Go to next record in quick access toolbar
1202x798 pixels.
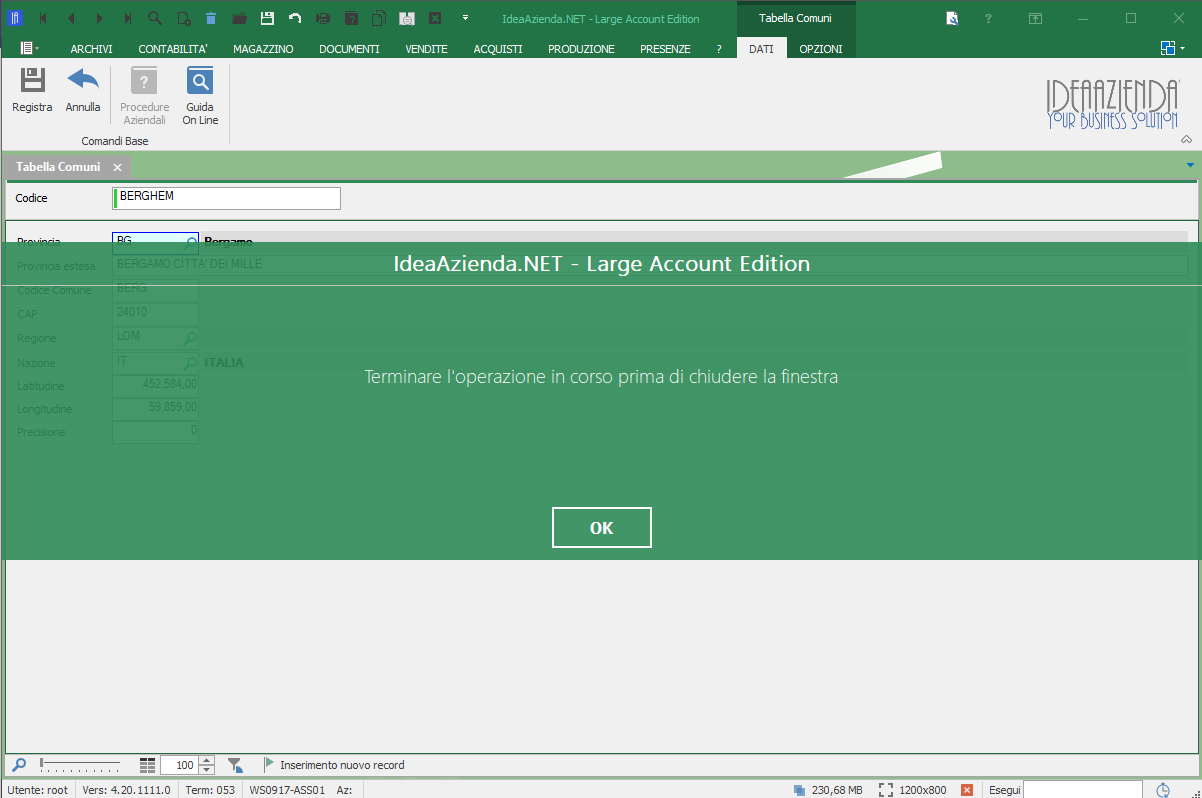pos(99,18)
